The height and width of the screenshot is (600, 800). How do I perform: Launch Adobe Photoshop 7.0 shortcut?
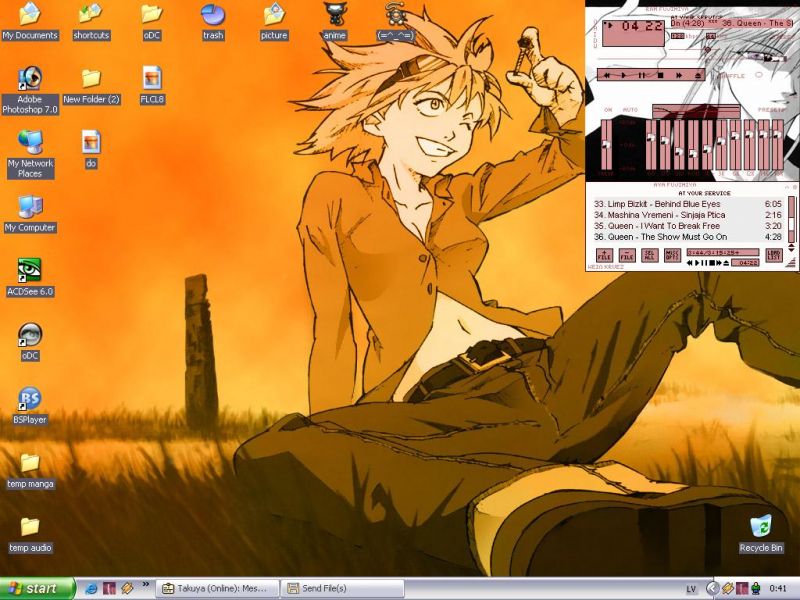pyautogui.click(x=30, y=90)
